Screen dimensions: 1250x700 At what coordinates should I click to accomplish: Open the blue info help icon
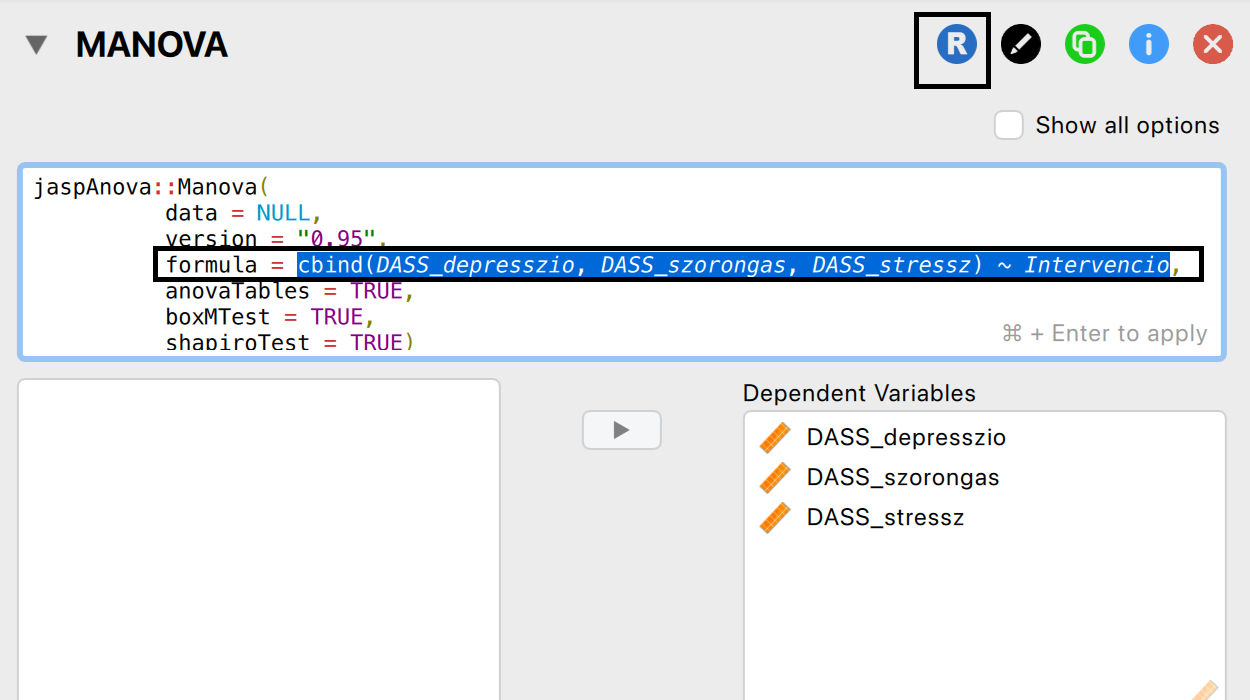[x=1149, y=45]
